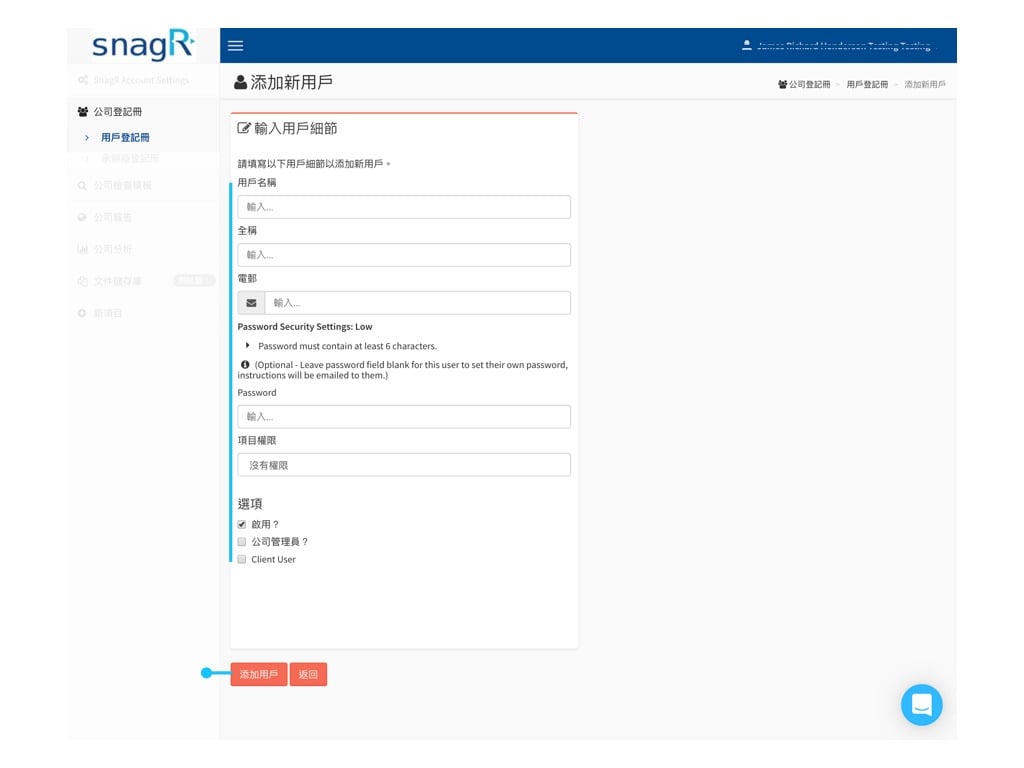Click the edit icon beside 輸入用戶細節
The image size is (1024, 768).
coord(244,128)
